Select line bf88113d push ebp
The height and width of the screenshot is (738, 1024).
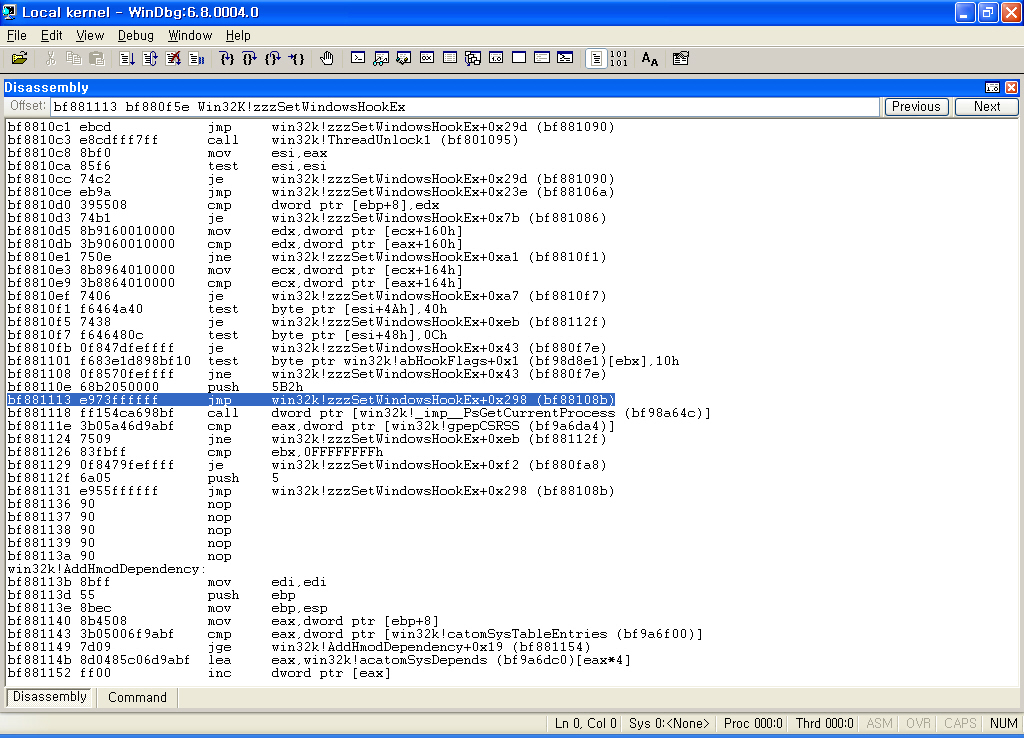[152, 595]
